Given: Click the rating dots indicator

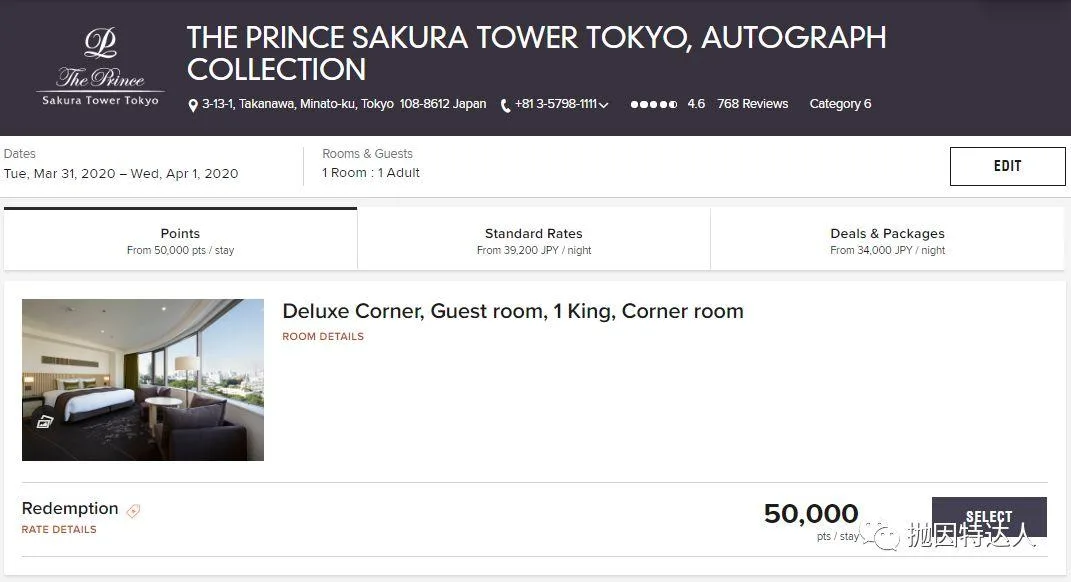Looking at the screenshot, I should 654,105.
